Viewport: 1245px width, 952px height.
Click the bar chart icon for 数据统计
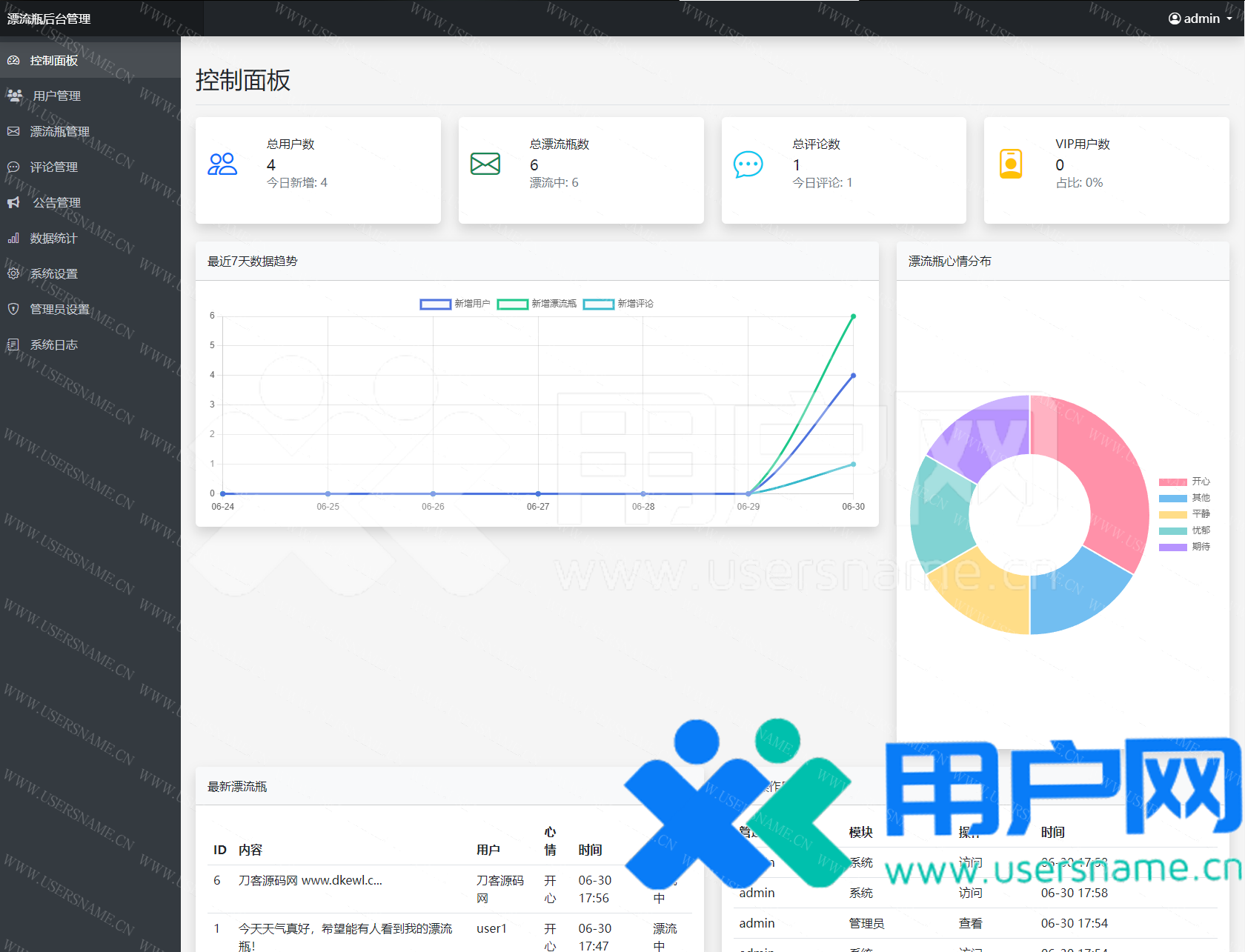(13, 238)
